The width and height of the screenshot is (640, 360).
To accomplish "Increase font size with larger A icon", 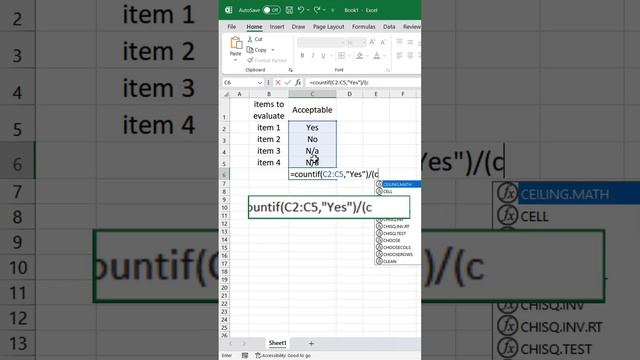I will [x=372, y=42].
